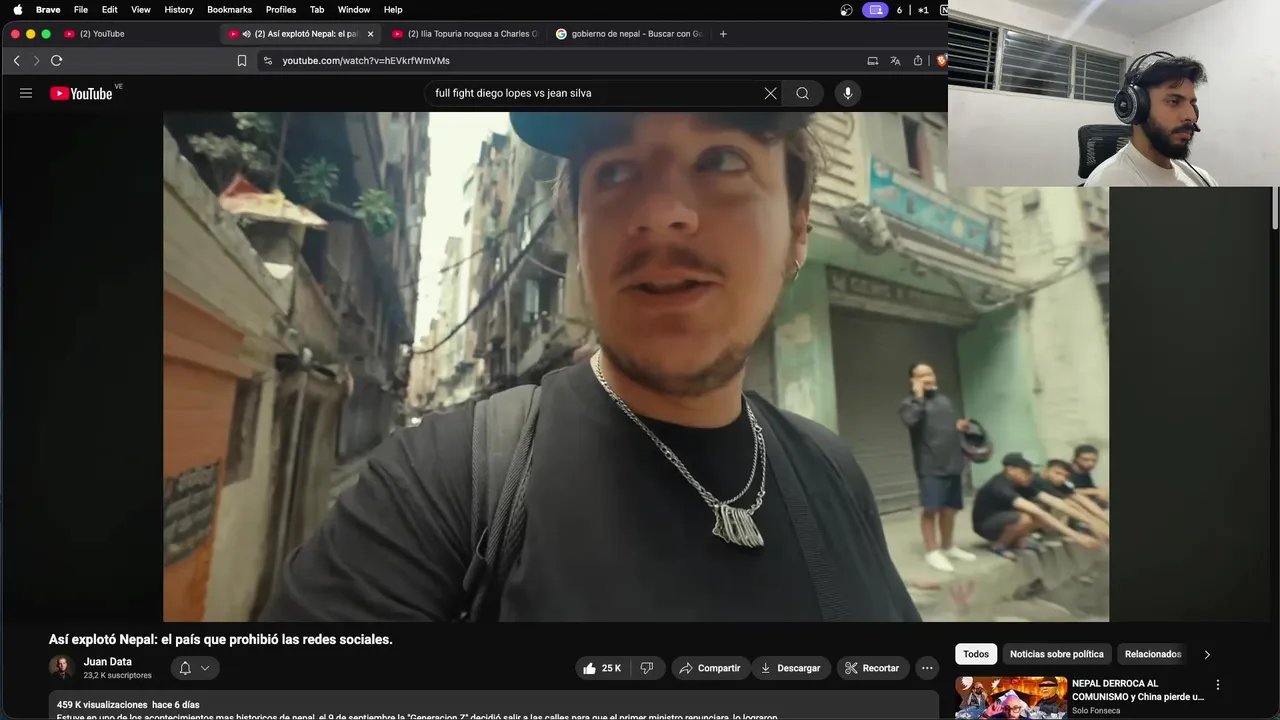Pause the video by clicking player
Screen dimensions: 1280x720
(x=636, y=366)
